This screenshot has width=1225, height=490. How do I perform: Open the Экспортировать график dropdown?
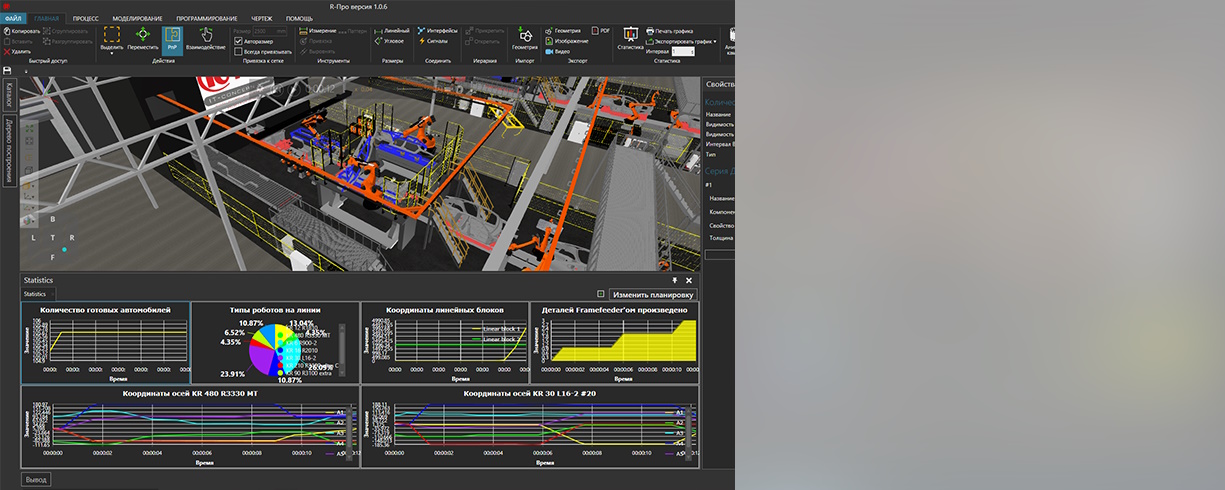tap(715, 41)
